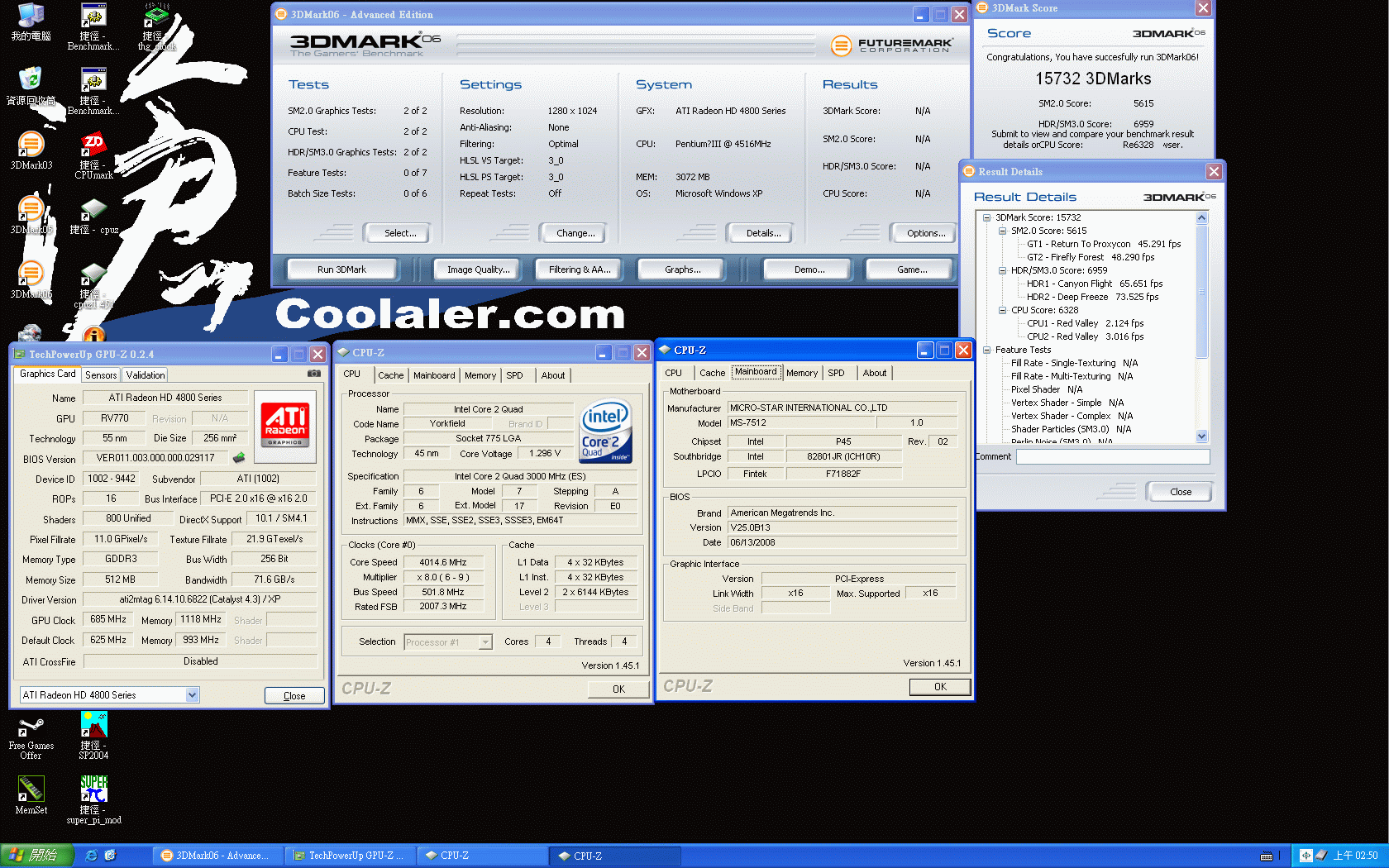The height and width of the screenshot is (868, 1389).
Task: Click the keyboard icon on taskbar
Action: [x=1267, y=856]
